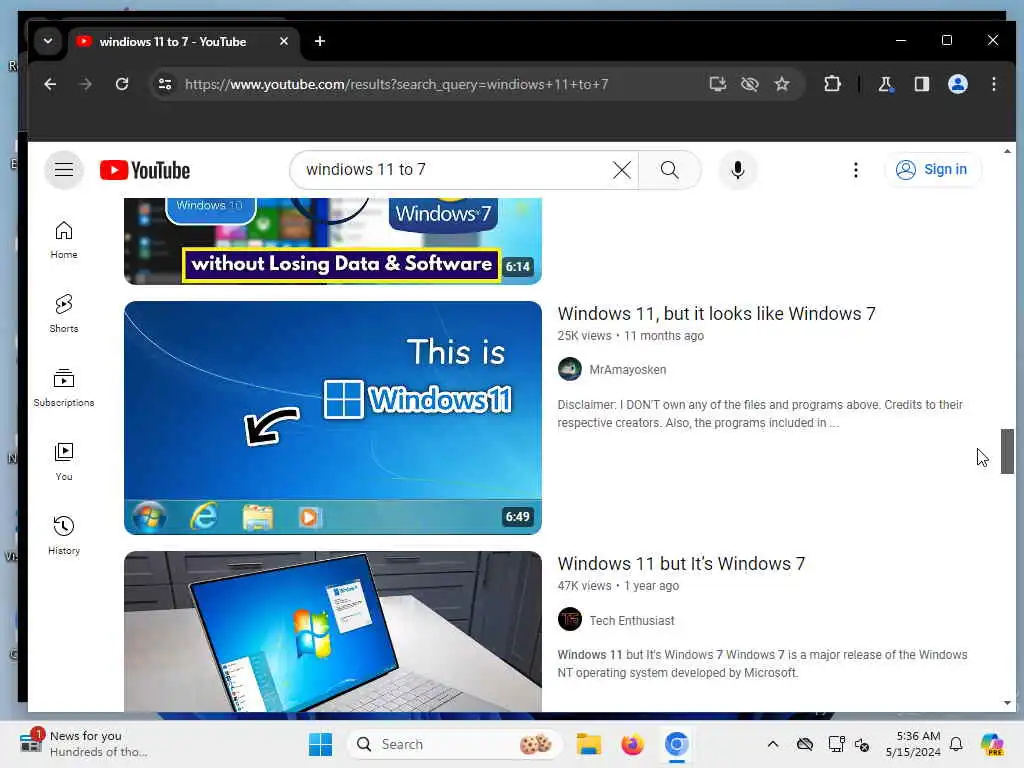
Task: Click the YouTube logo
Action: [x=145, y=170]
